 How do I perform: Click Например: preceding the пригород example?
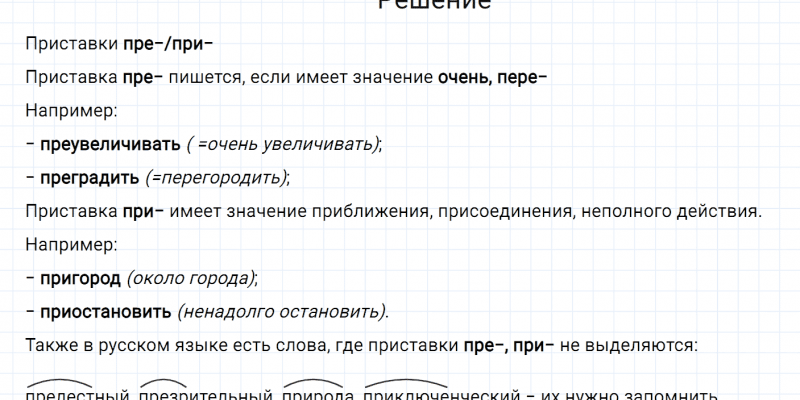tap(72, 244)
